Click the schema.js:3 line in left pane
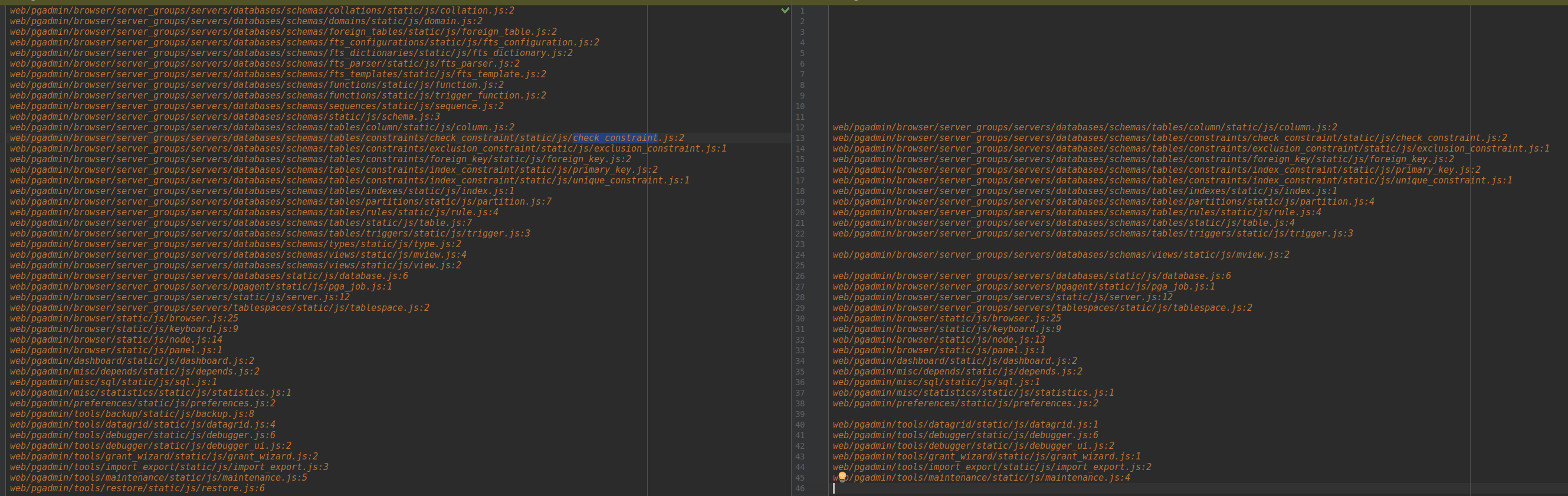 tap(225, 117)
